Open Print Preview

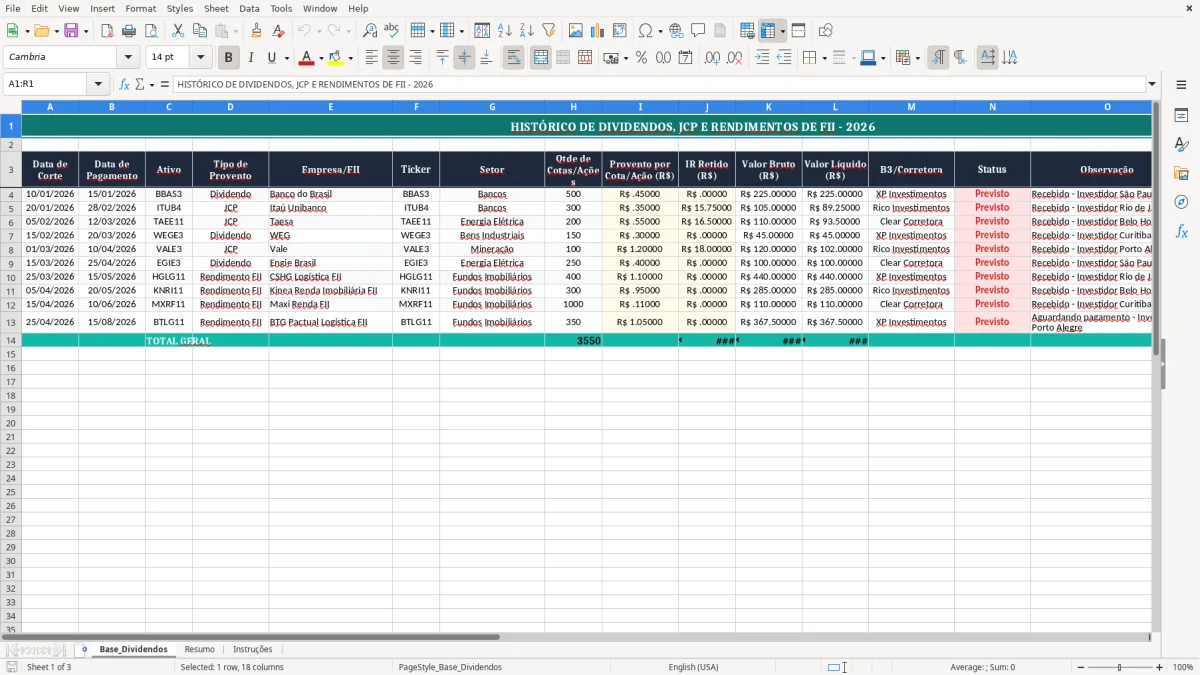[151, 31]
